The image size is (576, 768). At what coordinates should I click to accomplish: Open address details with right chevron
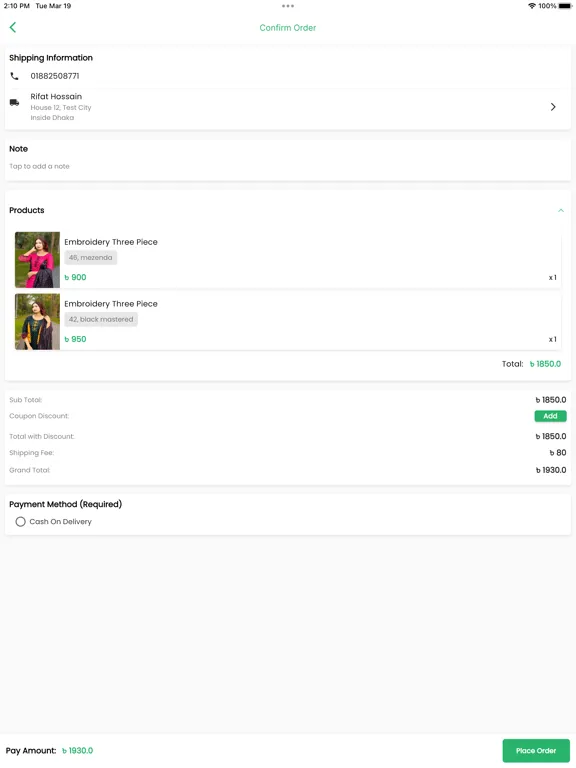pyautogui.click(x=553, y=107)
